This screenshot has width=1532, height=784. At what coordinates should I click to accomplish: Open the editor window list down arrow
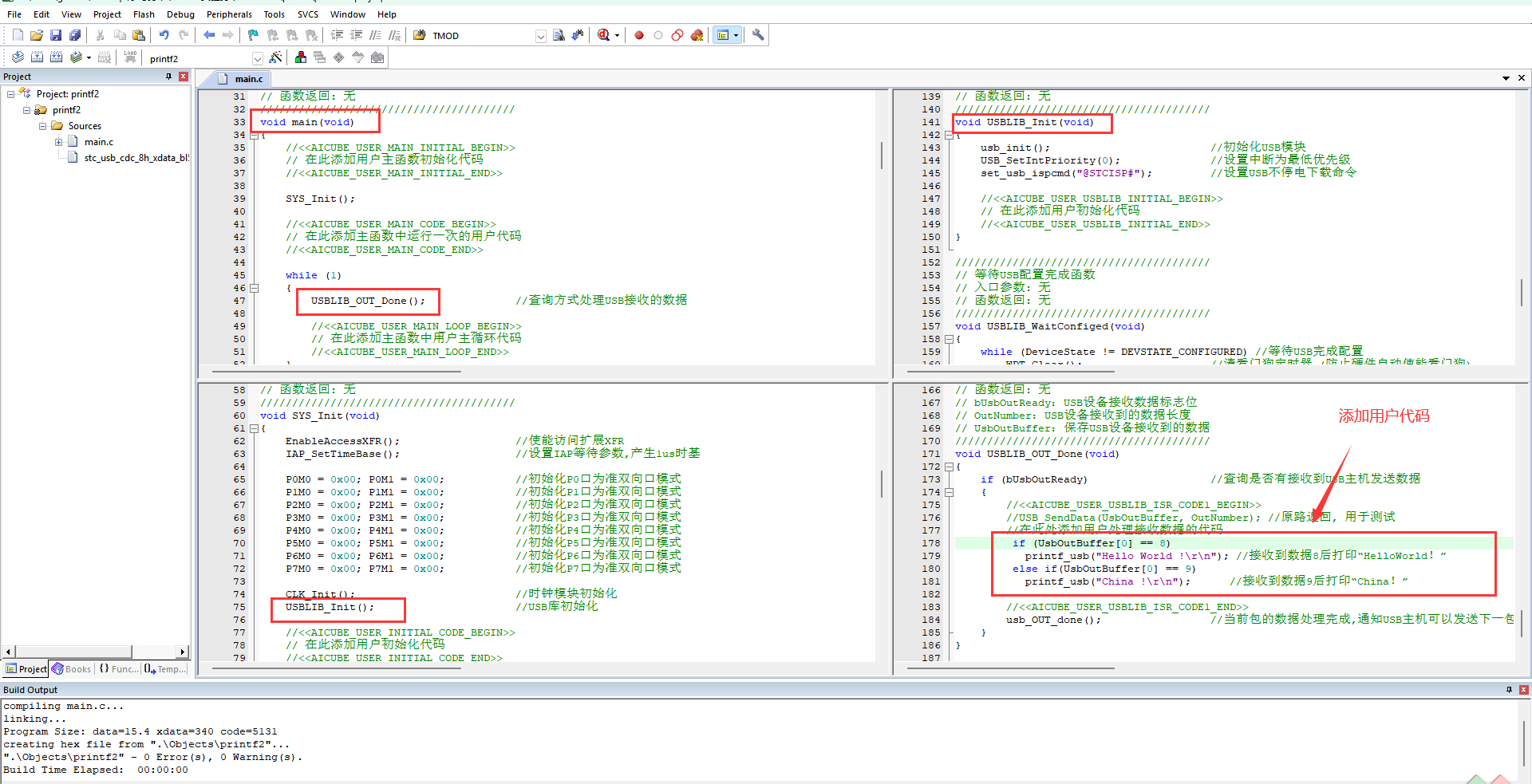click(x=1506, y=78)
